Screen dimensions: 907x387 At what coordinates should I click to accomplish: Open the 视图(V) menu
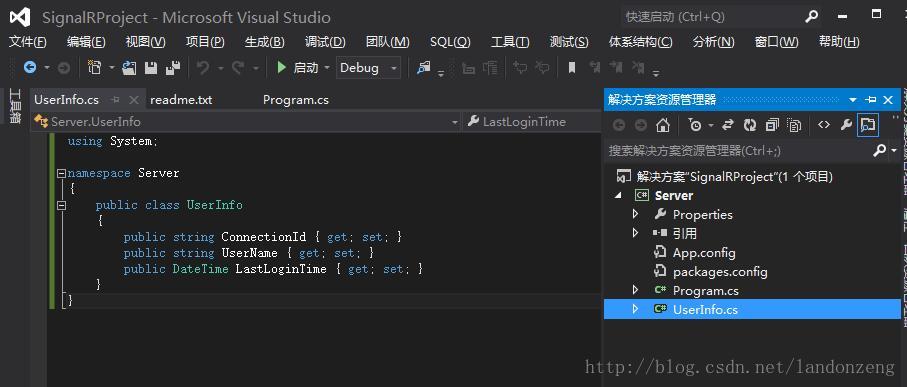tap(145, 42)
